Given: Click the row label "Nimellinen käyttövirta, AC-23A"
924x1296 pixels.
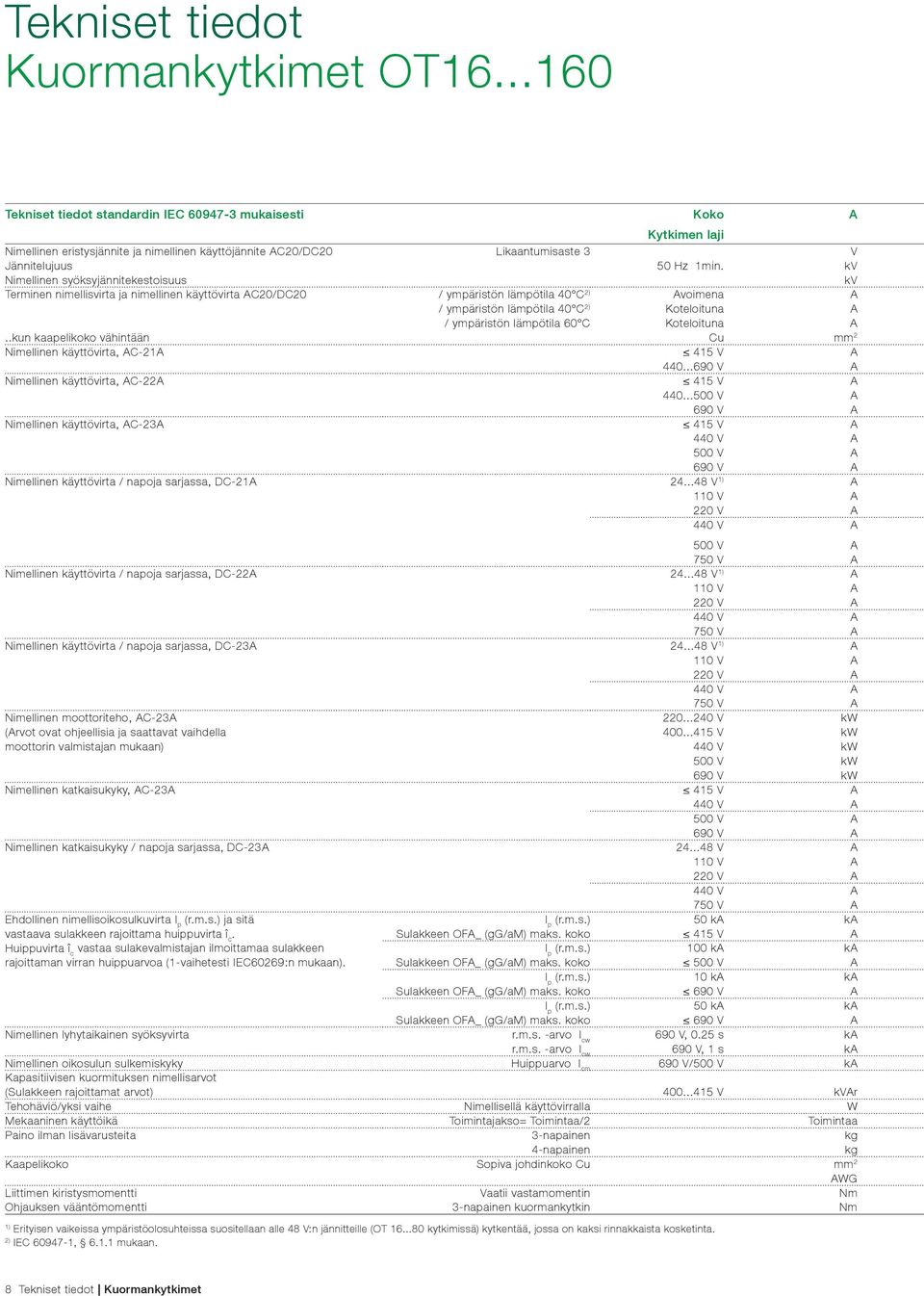Looking at the screenshot, I should pos(85,425).
